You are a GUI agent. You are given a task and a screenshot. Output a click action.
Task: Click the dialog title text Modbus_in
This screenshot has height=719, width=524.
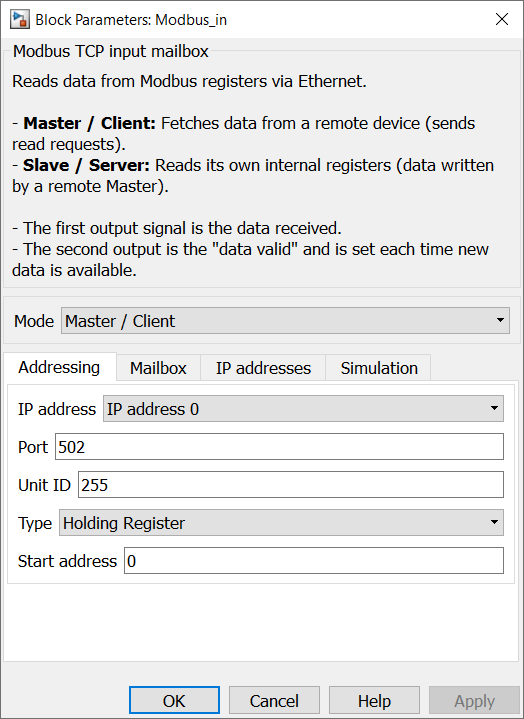[191, 20]
